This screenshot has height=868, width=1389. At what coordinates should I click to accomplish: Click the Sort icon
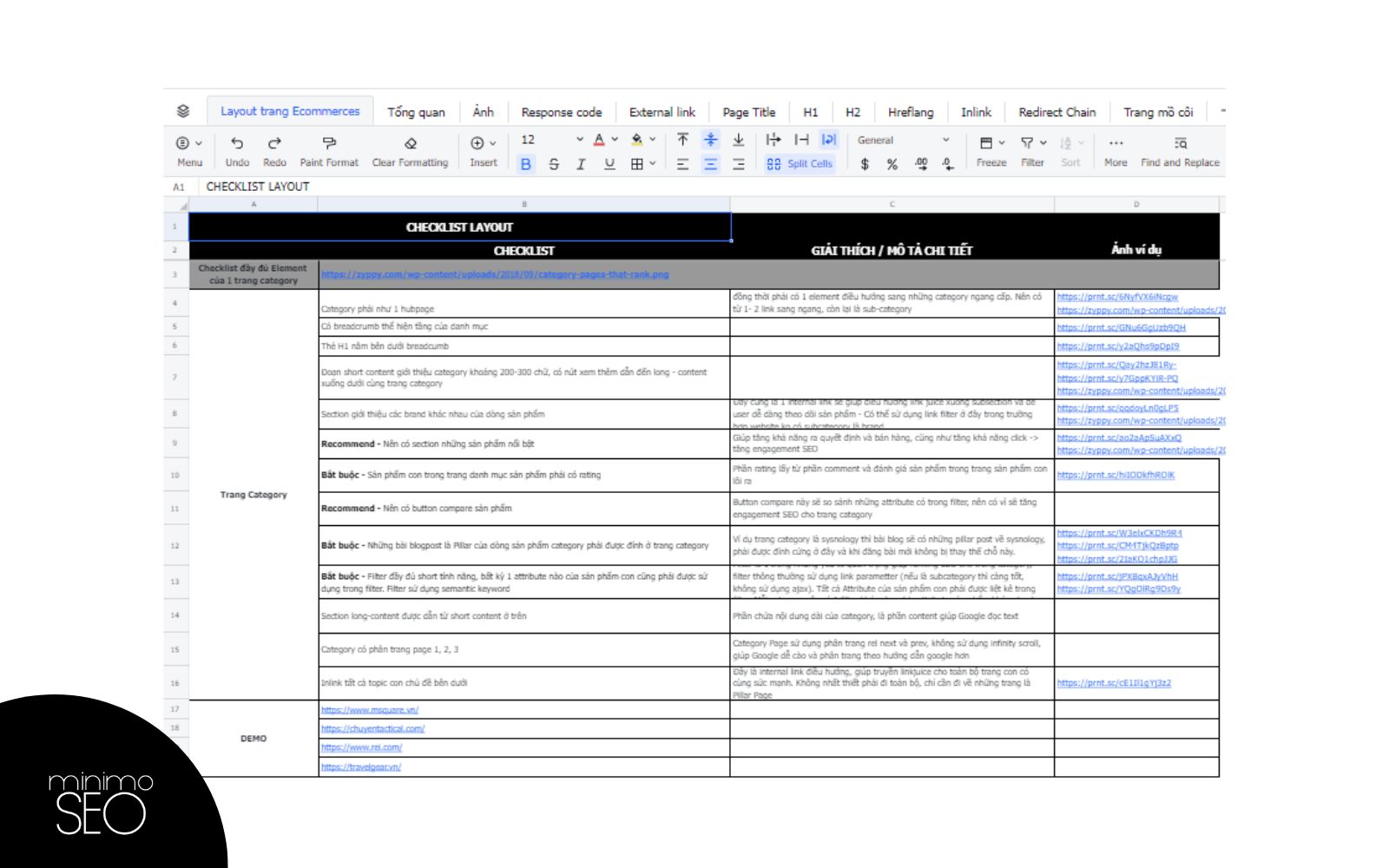[1066, 143]
